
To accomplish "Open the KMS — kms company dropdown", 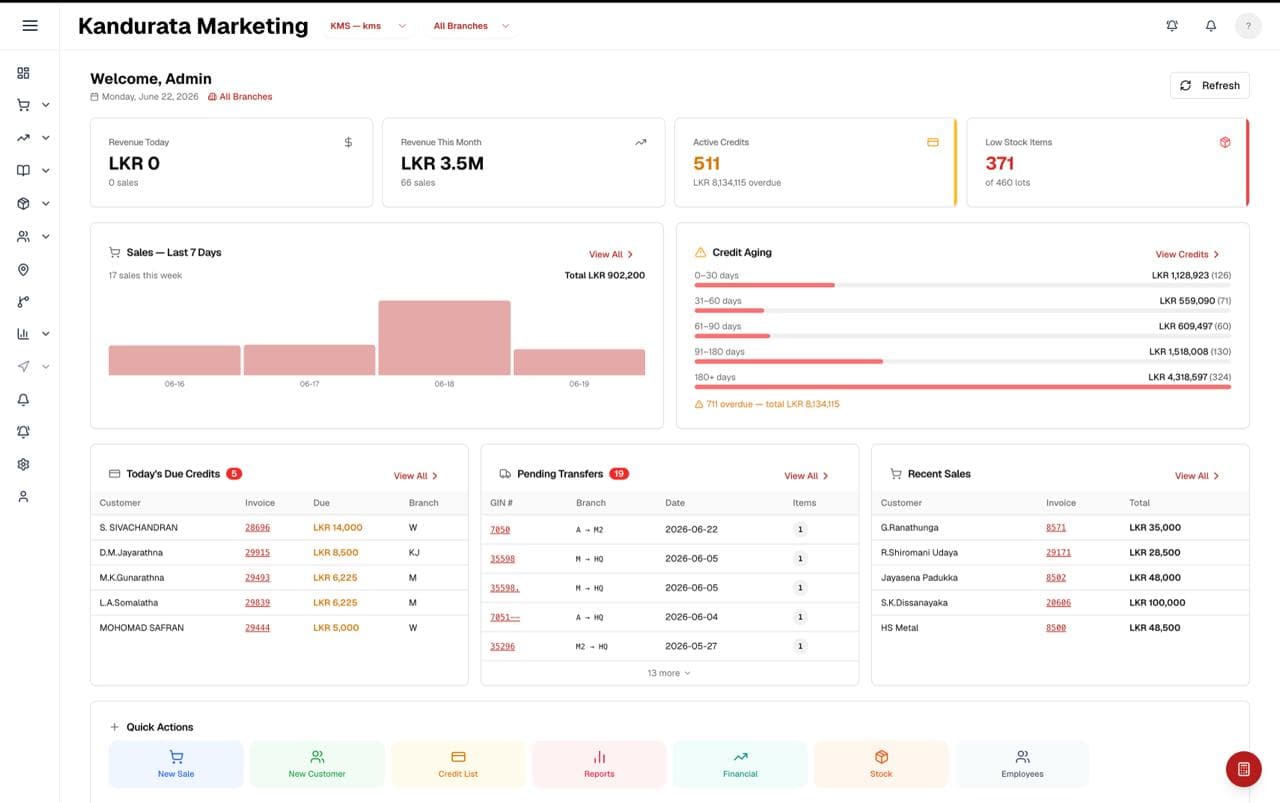I will point(368,26).
